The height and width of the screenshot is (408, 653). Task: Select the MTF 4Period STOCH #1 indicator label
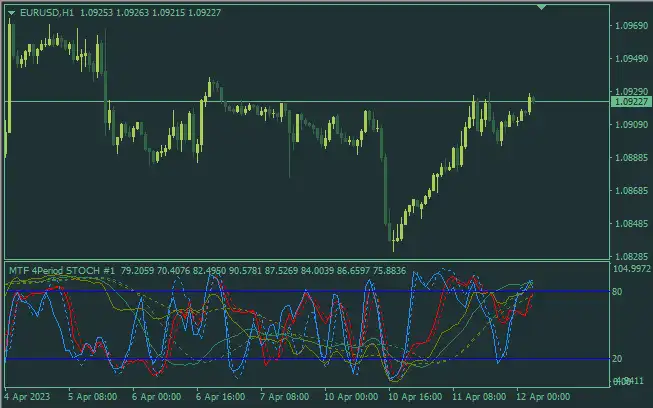62,271
